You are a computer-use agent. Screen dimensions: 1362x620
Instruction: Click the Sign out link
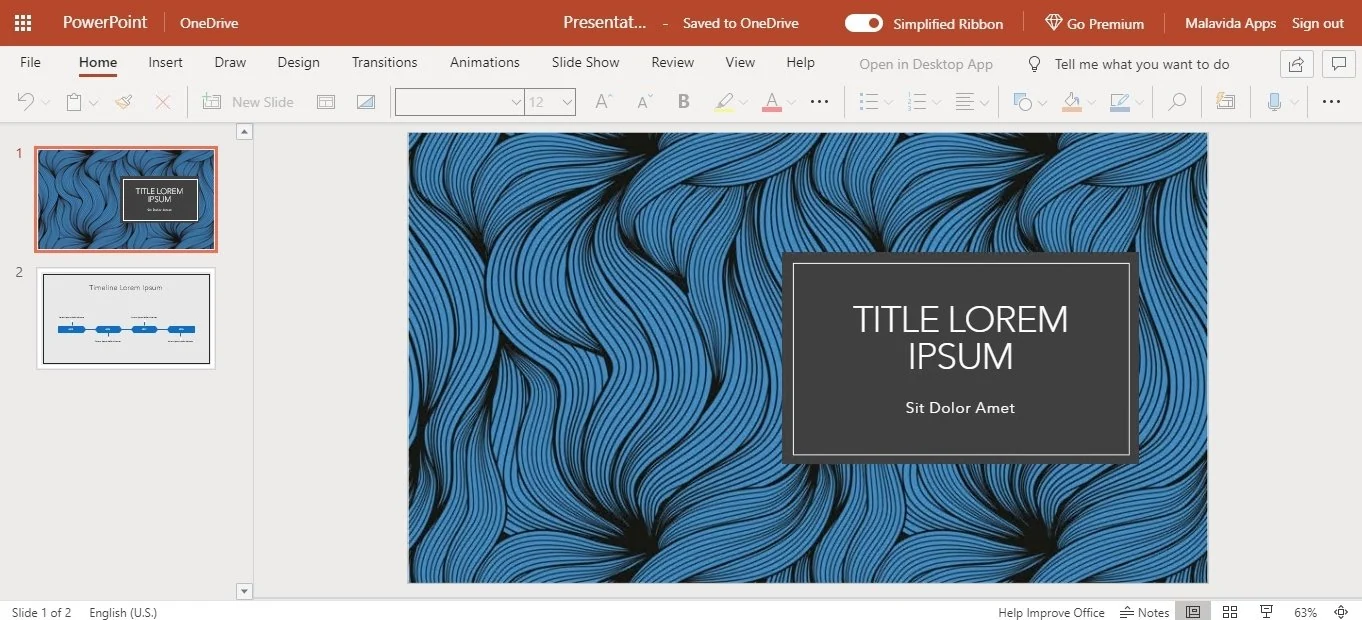1318,23
